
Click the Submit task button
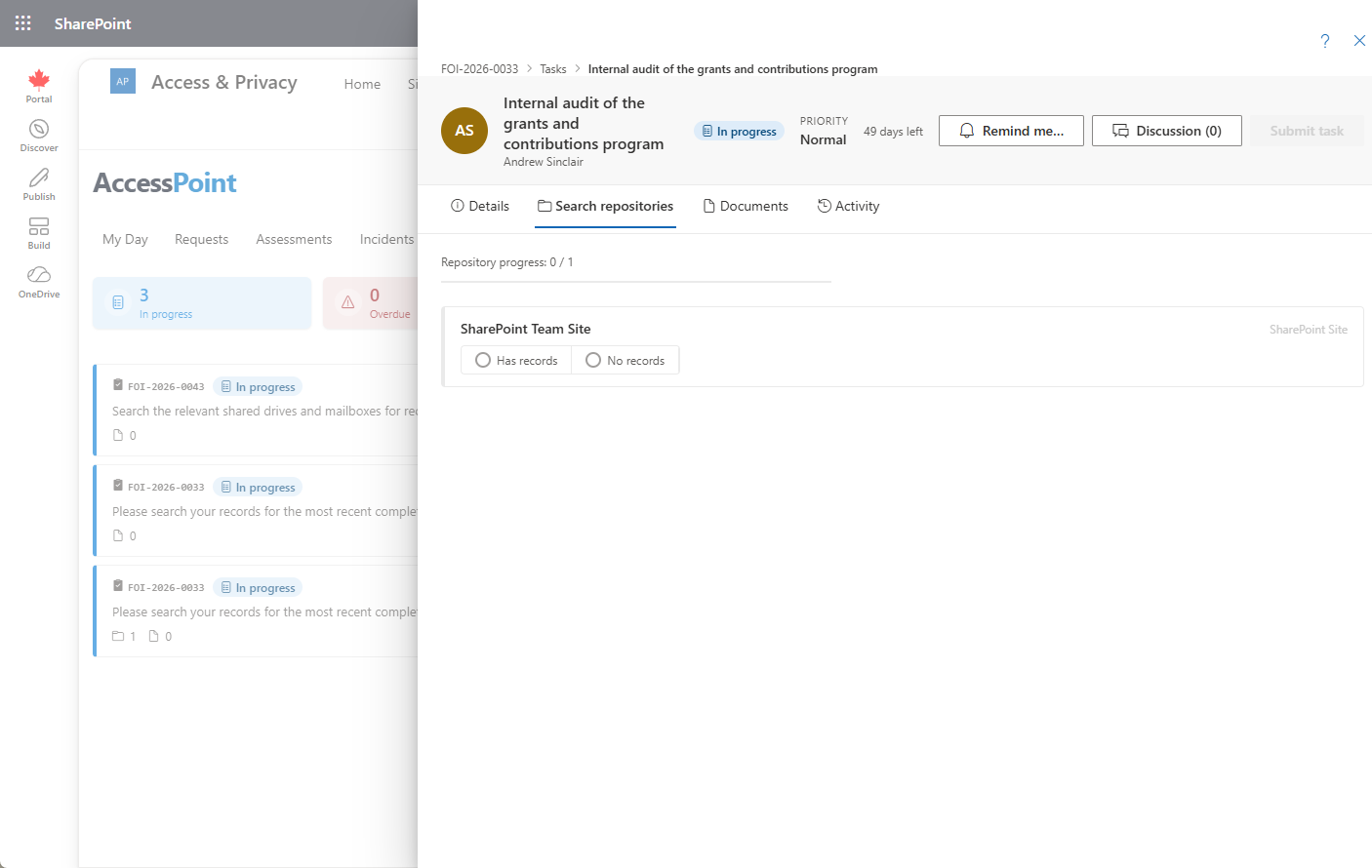coord(1307,131)
